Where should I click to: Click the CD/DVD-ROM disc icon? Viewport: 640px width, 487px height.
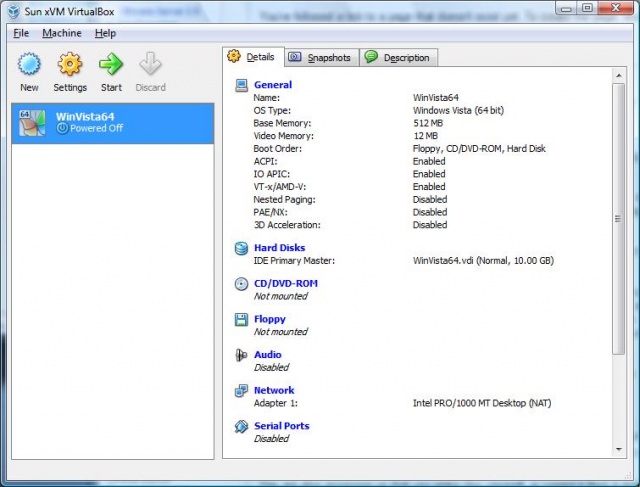click(241, 284)
